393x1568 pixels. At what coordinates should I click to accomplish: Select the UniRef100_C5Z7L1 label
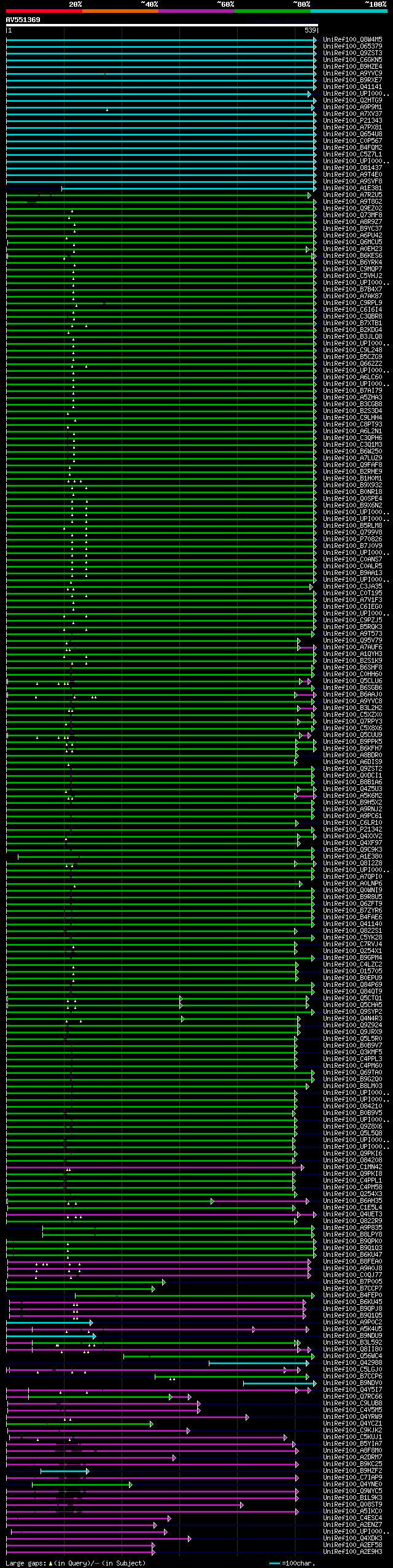click(x=352, y=155)
